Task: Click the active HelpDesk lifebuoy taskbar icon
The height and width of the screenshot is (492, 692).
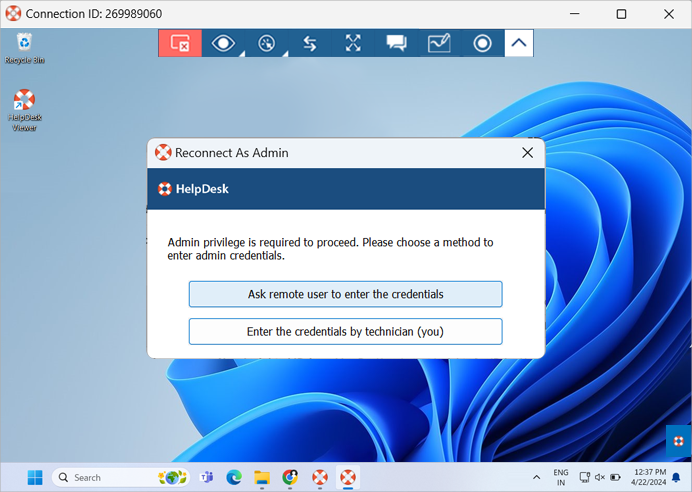Action: click(x=348, y=477)
